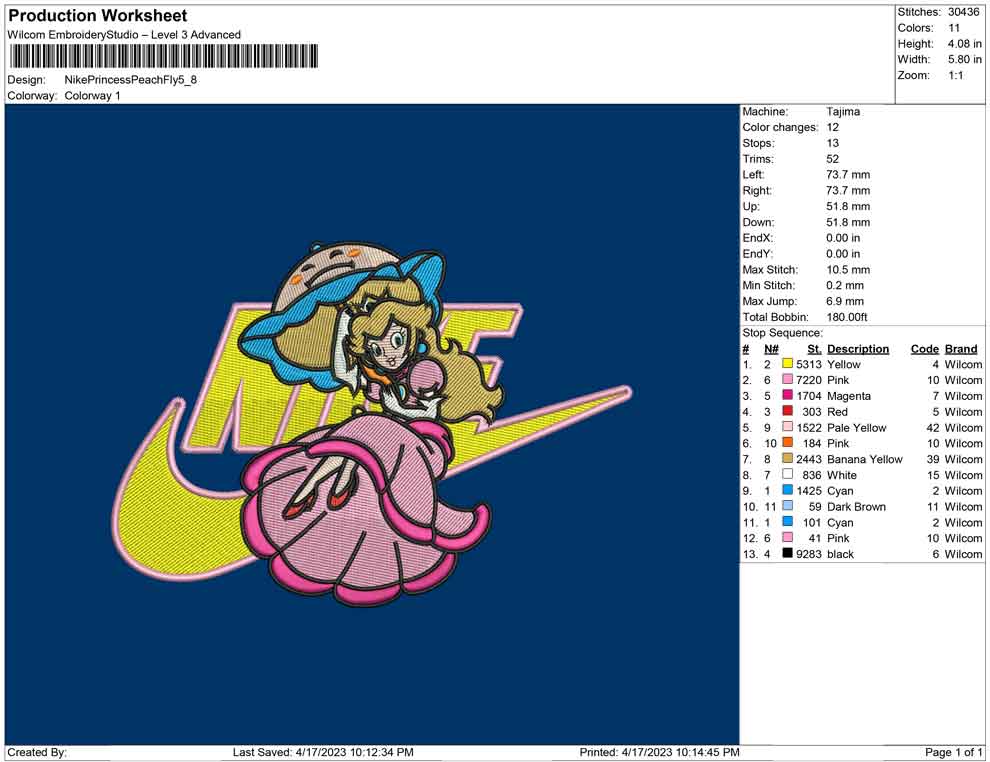Click the Stop Sequence heading
The width and height of the screenshot is (990, 762).
click(782, 333)
